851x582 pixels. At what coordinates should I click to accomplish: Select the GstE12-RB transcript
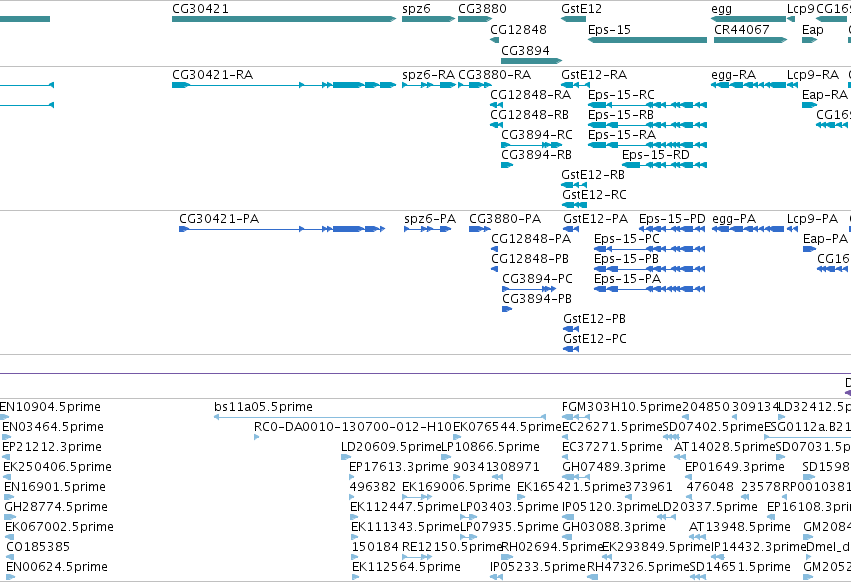point(574,185)
